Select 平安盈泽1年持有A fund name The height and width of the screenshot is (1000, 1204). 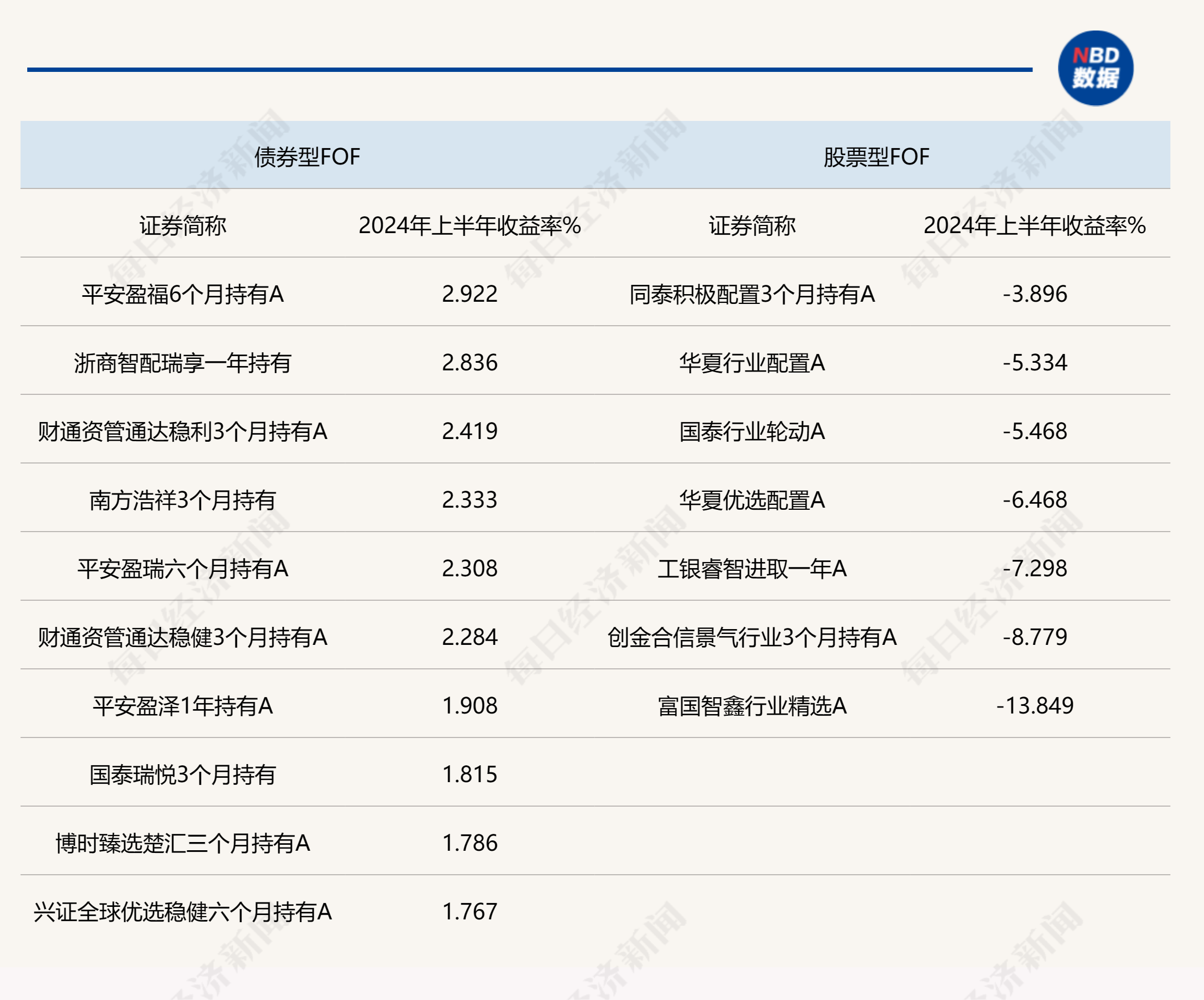pyautogui.click(x=183, y=705)
